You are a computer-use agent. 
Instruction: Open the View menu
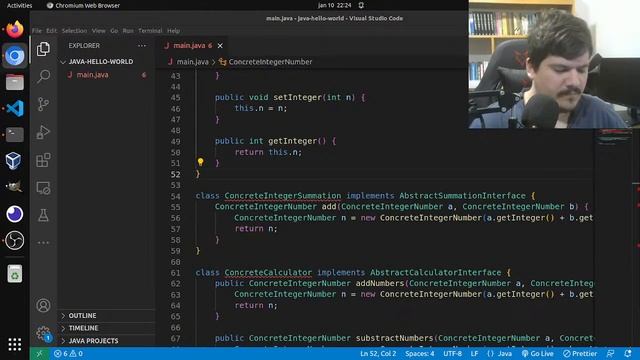(98, 31)
